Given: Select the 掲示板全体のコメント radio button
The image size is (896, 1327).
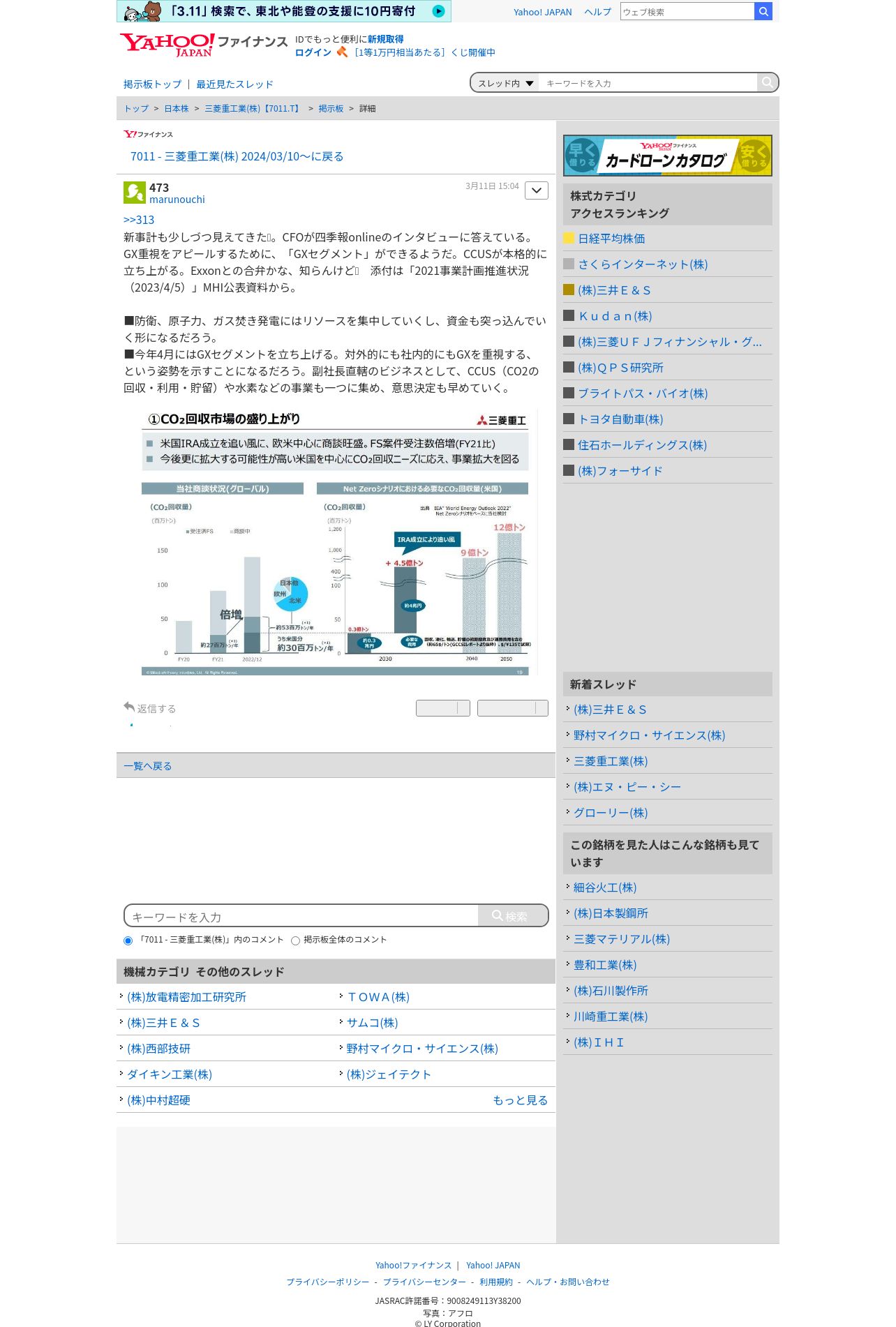Looking at the screenshot, I should [x=295, y=940].
